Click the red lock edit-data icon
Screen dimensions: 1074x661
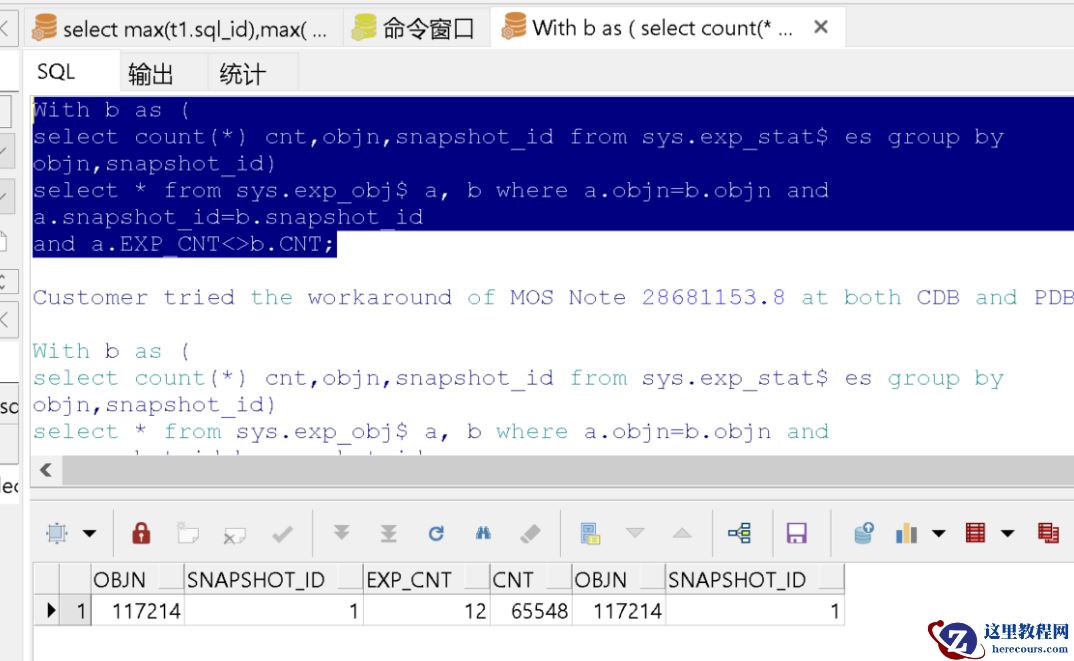click(x=141, y=533)
